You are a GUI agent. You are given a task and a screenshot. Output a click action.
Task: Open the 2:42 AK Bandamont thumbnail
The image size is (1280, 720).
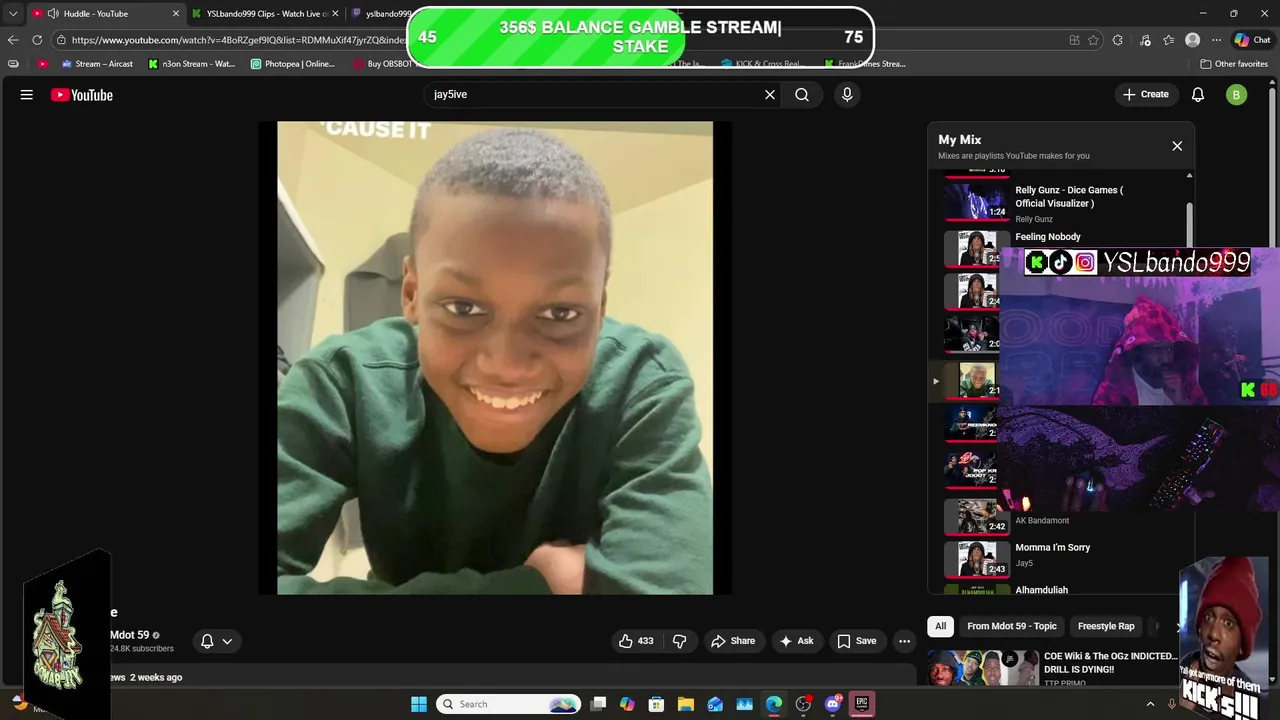977,516
